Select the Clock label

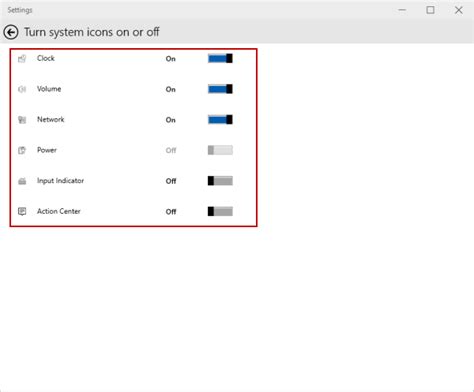coord(46,58)
